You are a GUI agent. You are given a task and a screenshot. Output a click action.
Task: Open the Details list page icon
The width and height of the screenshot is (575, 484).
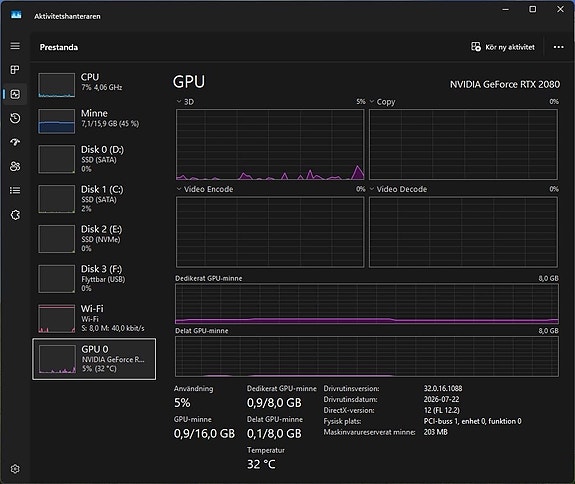(x=15, y=190)
